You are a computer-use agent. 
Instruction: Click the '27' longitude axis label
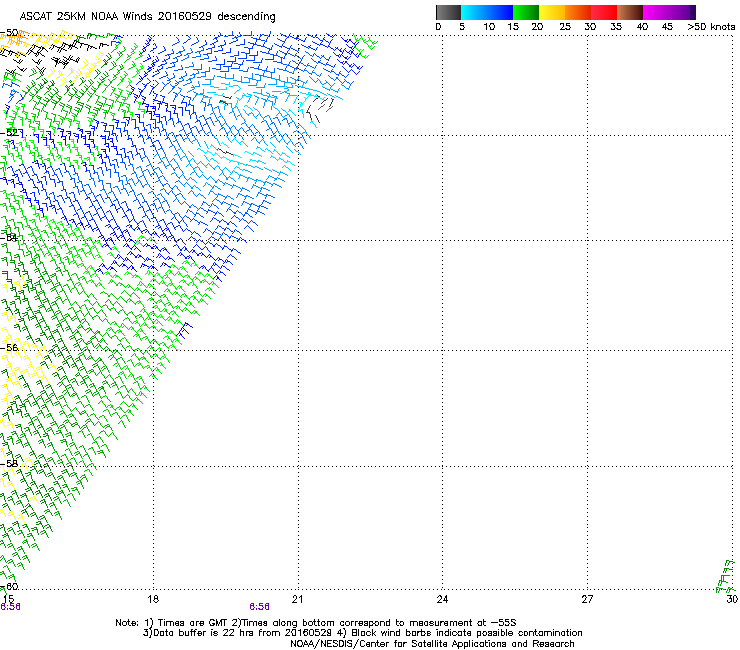(587, 599)
